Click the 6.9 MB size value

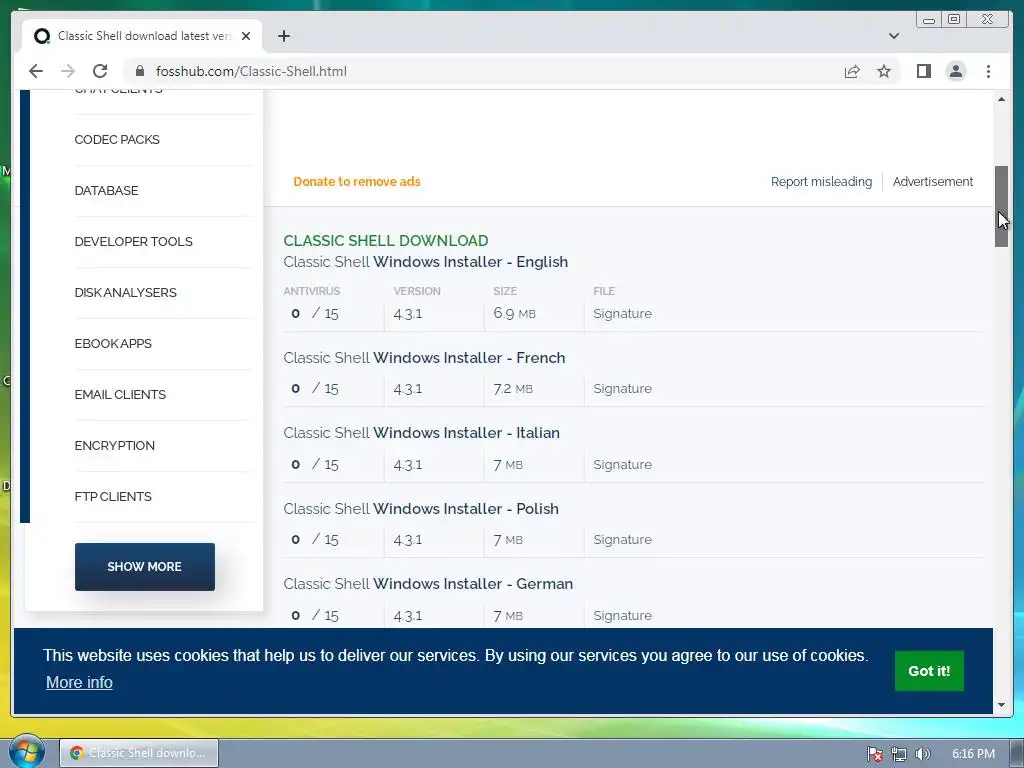[x=515, y=313]
